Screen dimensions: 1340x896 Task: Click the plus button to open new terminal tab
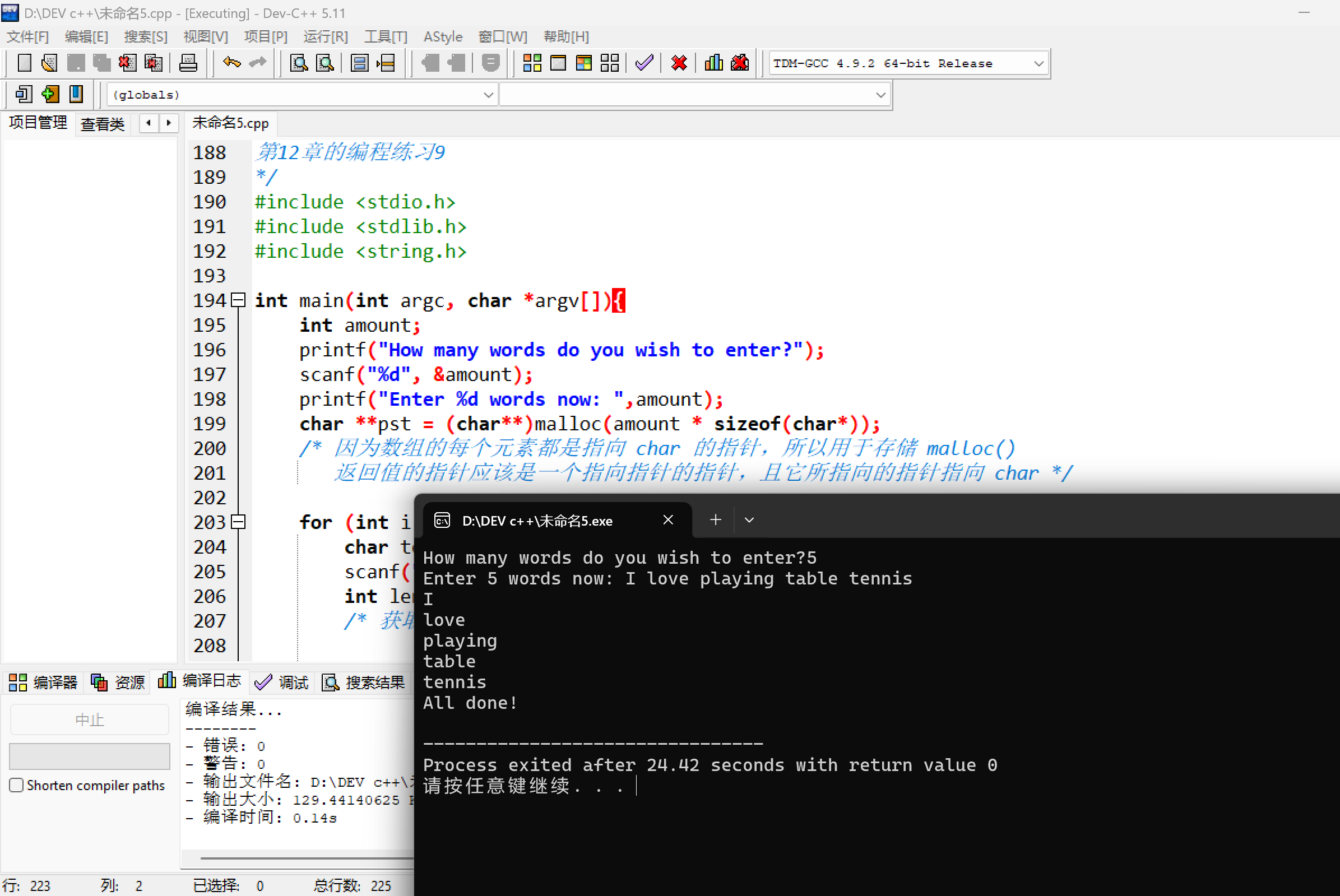pos(715,520)
